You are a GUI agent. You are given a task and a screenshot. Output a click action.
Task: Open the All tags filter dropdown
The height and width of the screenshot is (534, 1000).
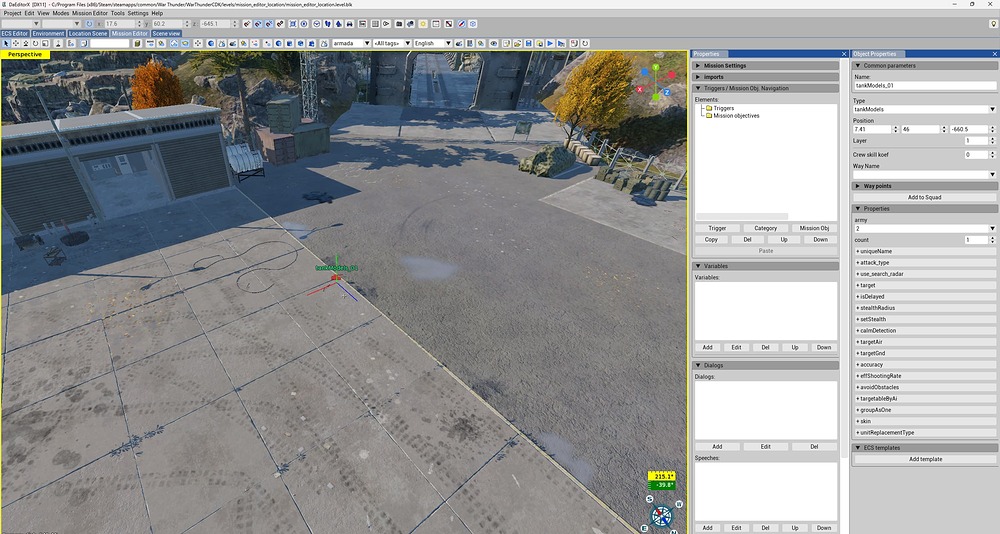[392, 43]
